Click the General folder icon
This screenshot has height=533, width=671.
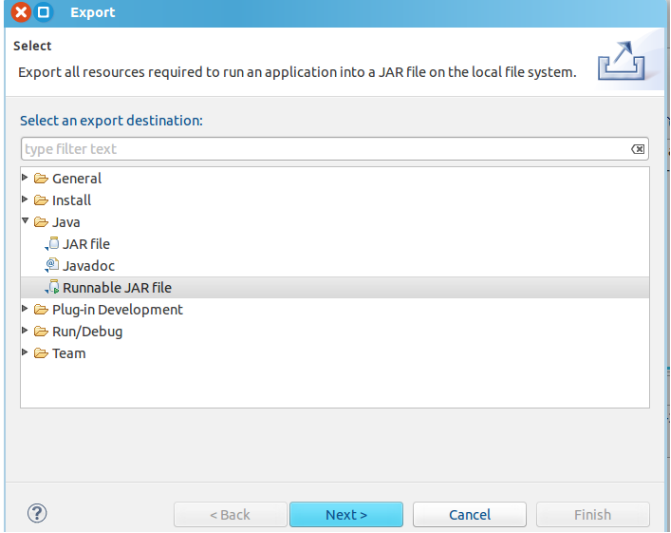coord(41,179)
